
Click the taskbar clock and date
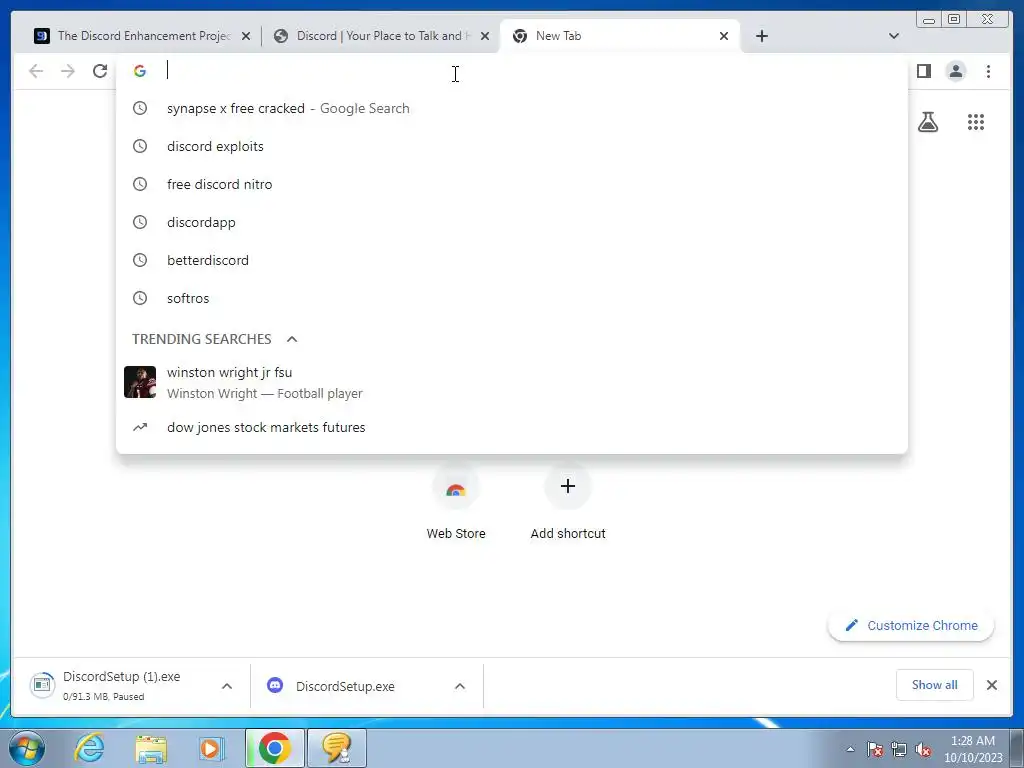[x=973, y=749]
